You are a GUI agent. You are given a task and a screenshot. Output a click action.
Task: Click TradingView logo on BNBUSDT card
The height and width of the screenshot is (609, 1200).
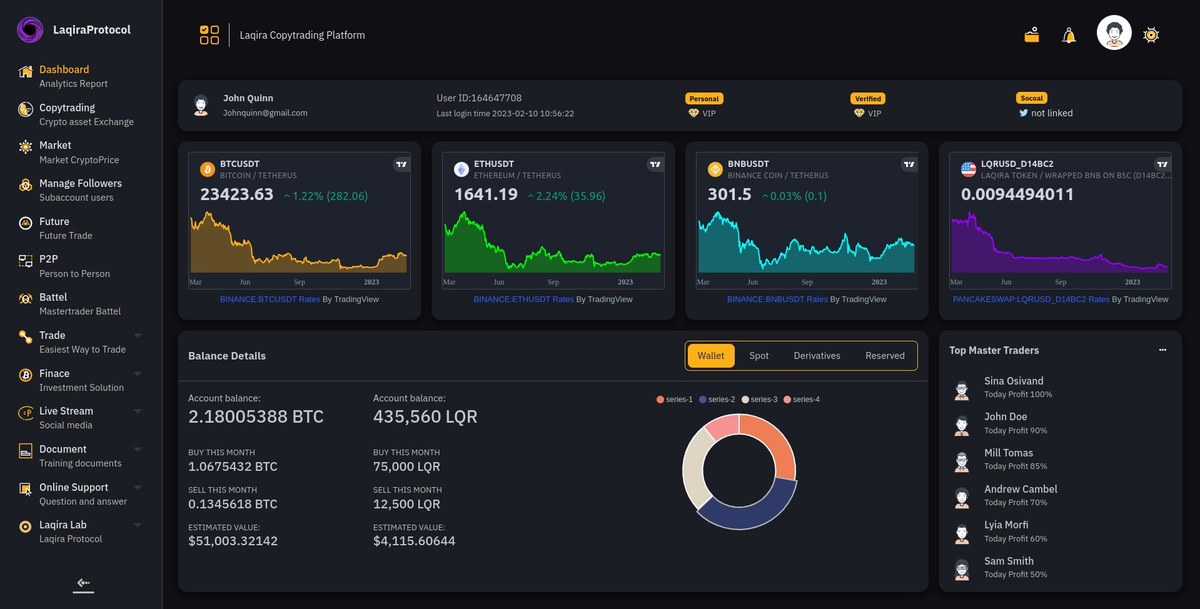[x=909, y=164]
